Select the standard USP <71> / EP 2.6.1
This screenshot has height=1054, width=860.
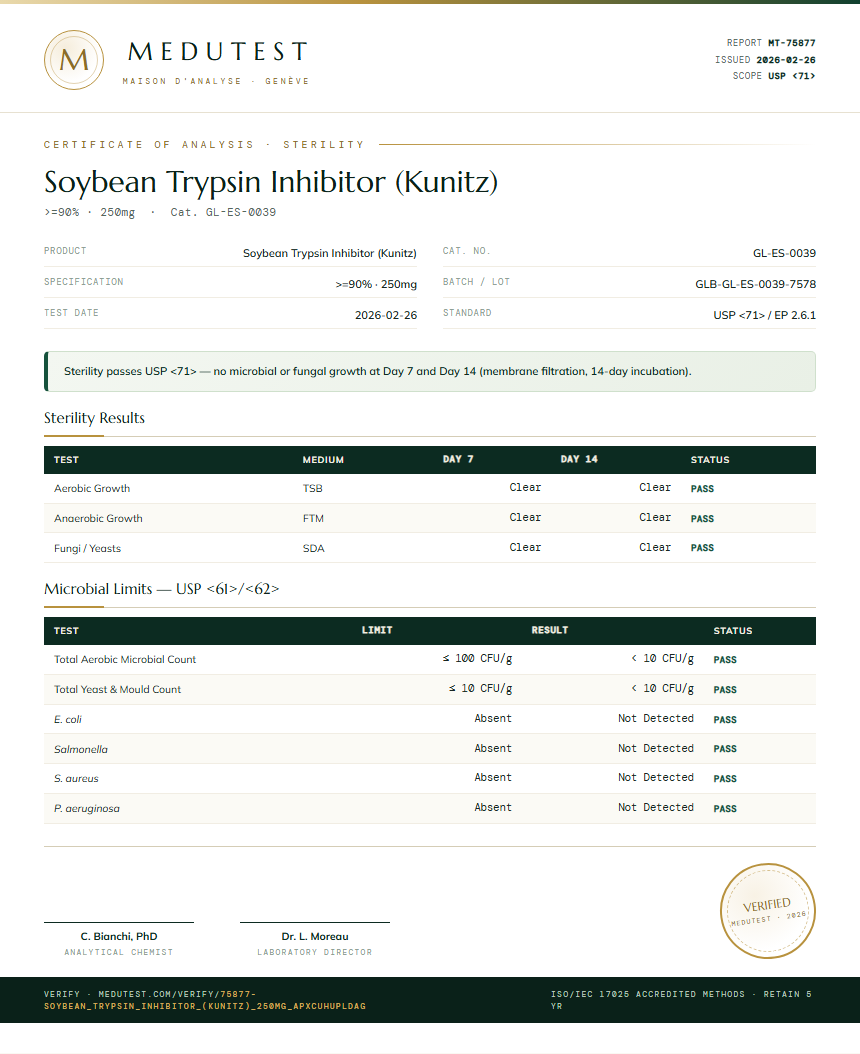pyautogui.click(x=765, y=315)
